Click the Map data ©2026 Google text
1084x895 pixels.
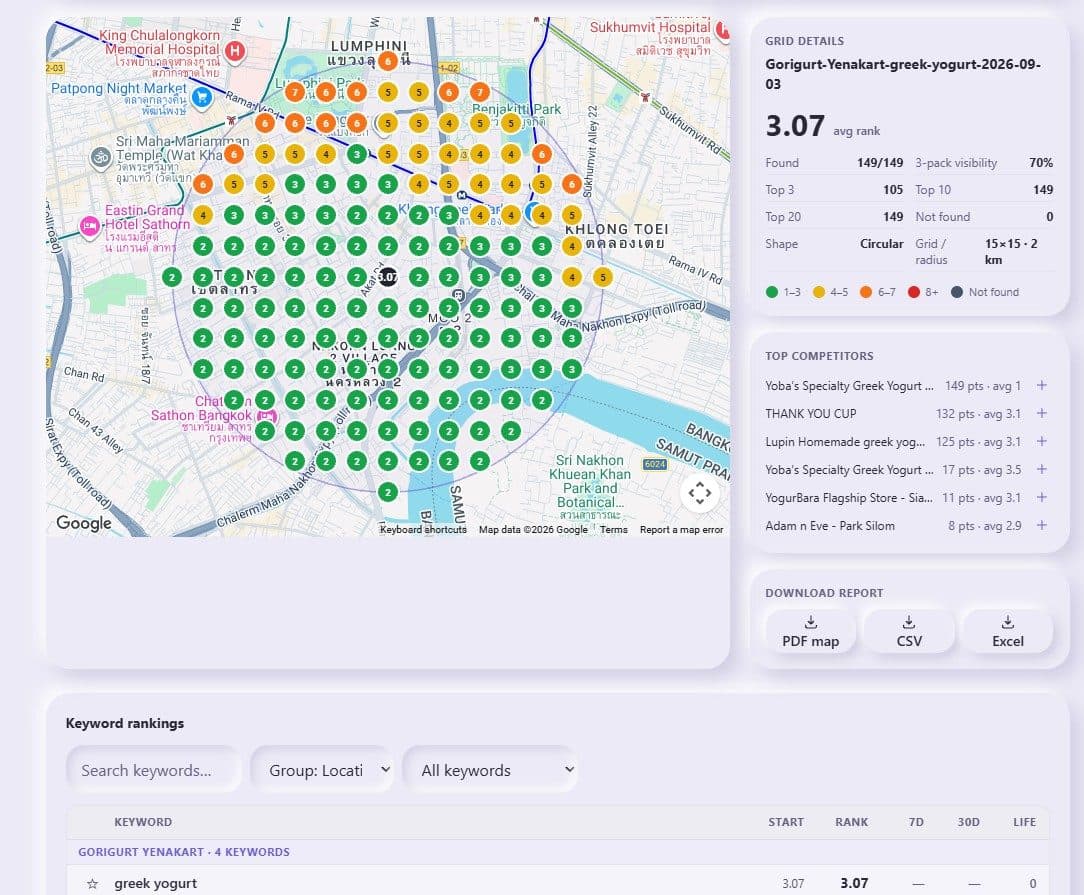[533, 529]
